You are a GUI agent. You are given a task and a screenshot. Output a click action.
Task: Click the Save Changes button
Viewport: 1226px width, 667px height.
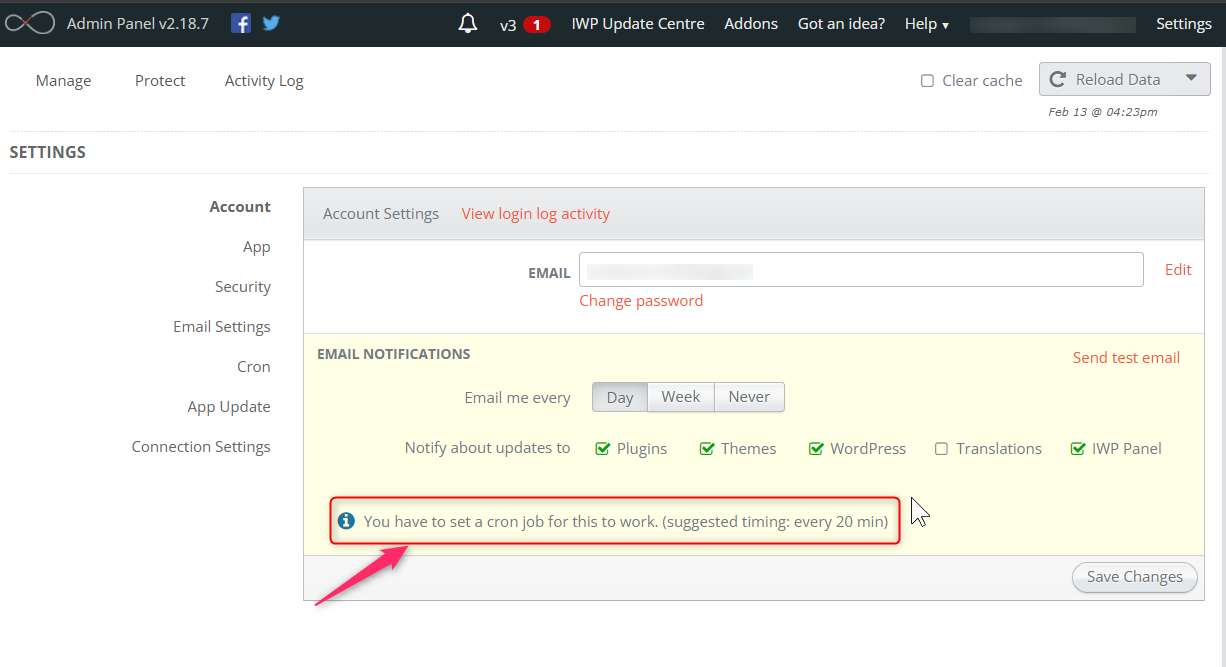click(1134, 577)
